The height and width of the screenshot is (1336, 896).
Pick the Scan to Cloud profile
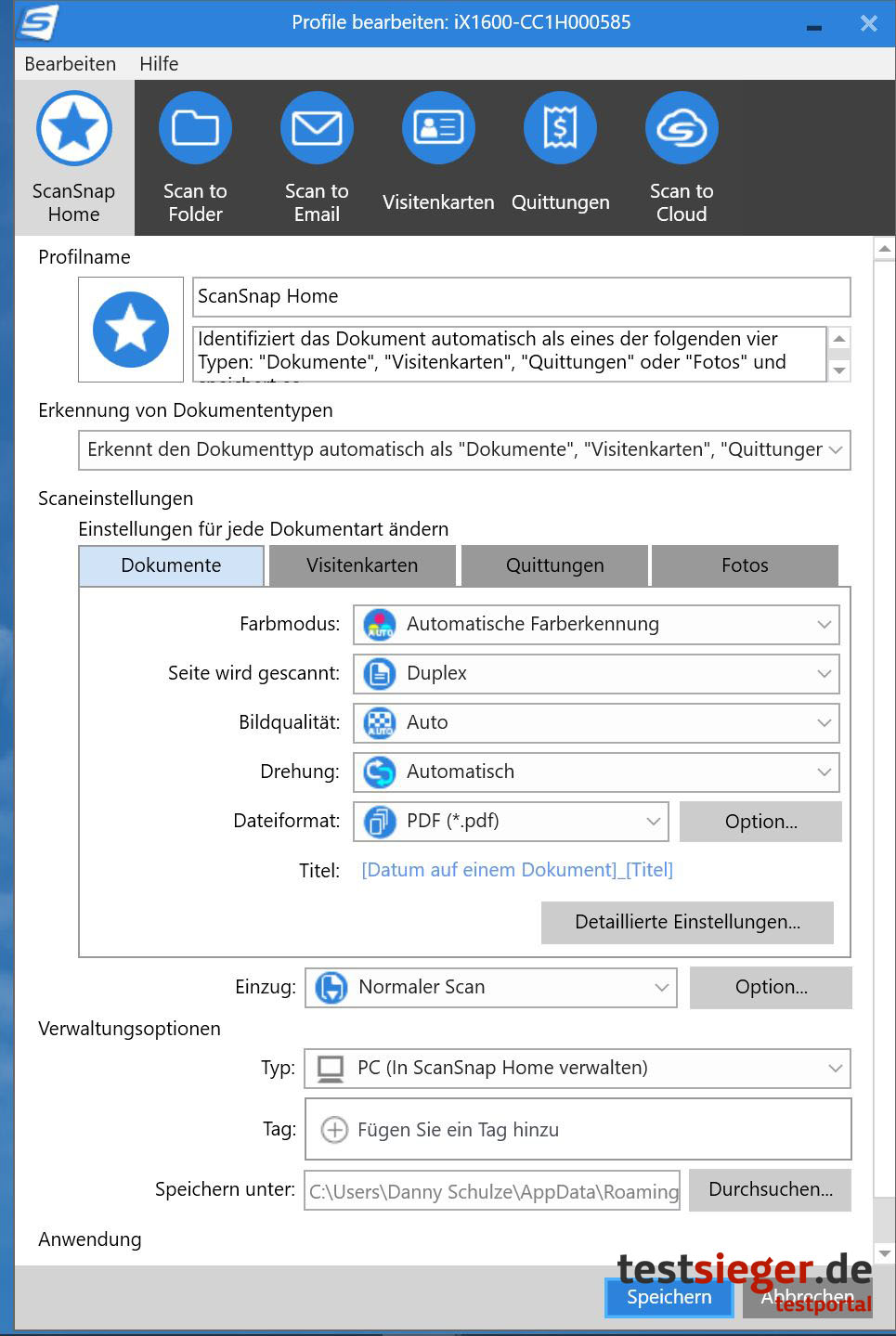[x=682, y=129]
